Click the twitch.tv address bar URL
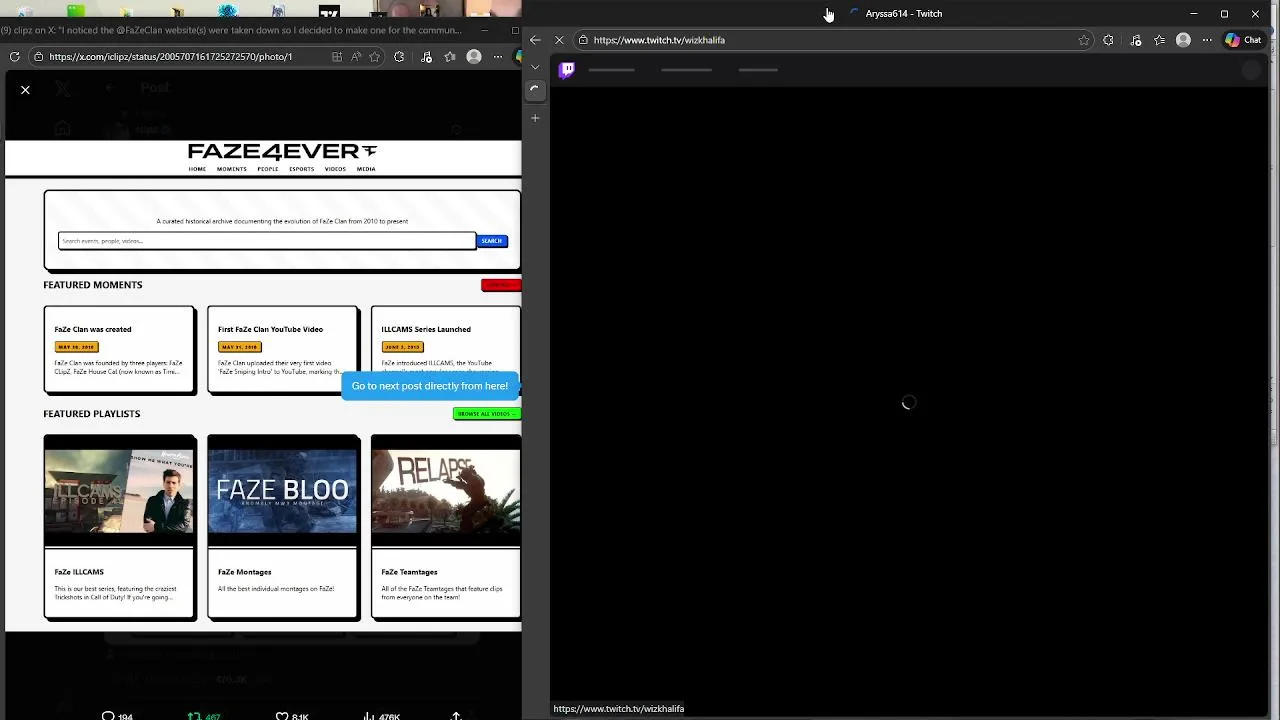Screen dimensions: 1280x720 [659, 40]
